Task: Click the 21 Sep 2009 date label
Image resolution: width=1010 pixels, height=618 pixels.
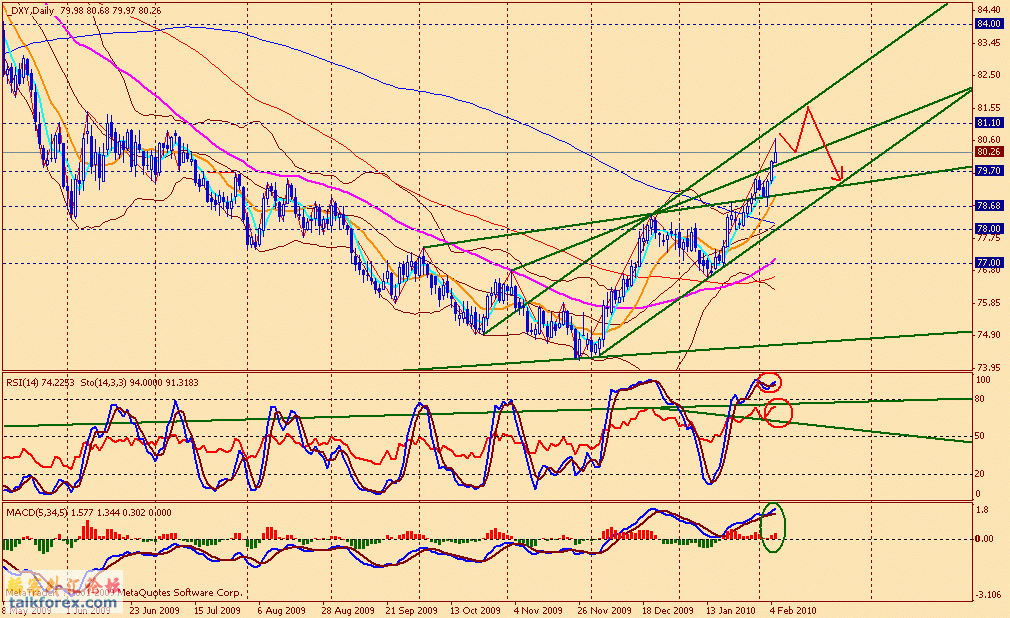Action: click(411, 610)
